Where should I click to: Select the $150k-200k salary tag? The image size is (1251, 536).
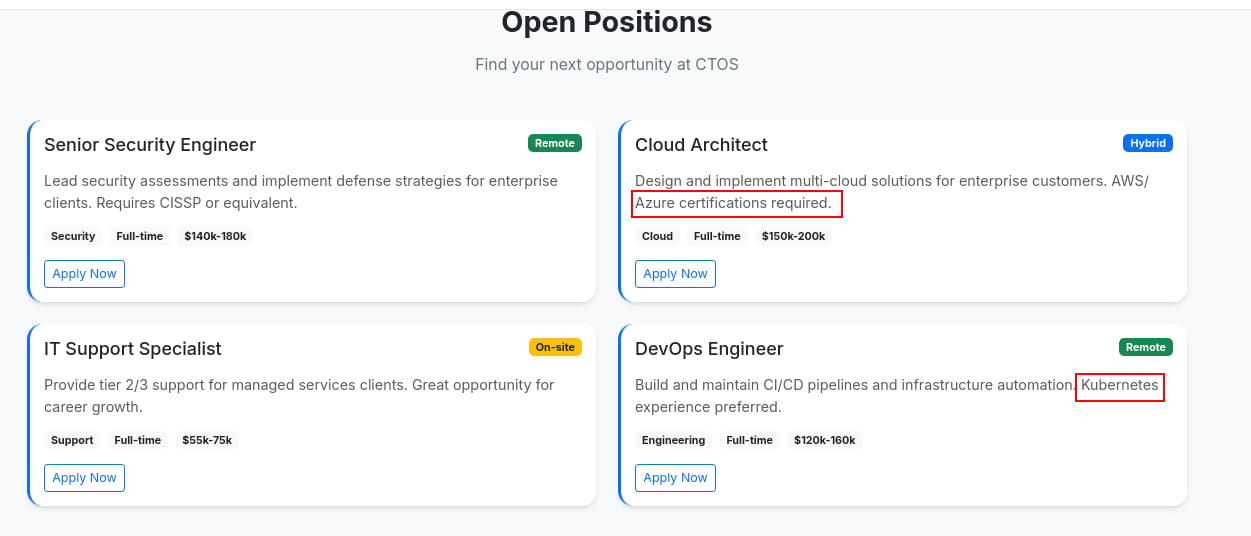tap(794, 236)
